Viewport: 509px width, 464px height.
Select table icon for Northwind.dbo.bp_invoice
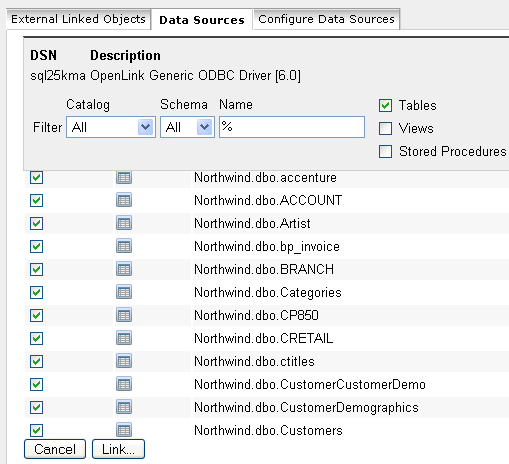click(x=124, y=246)
